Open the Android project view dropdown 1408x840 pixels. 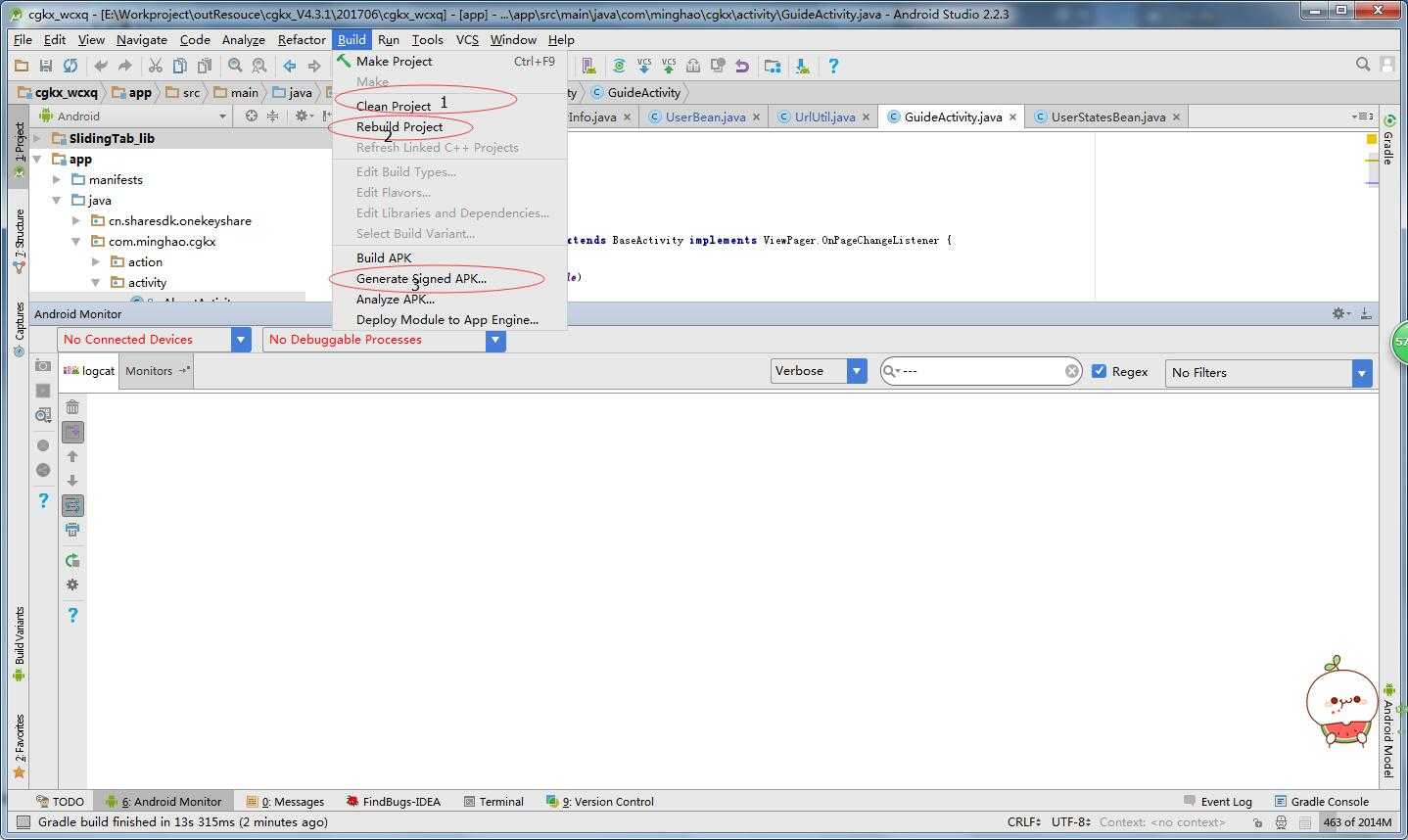coord(132,116)
